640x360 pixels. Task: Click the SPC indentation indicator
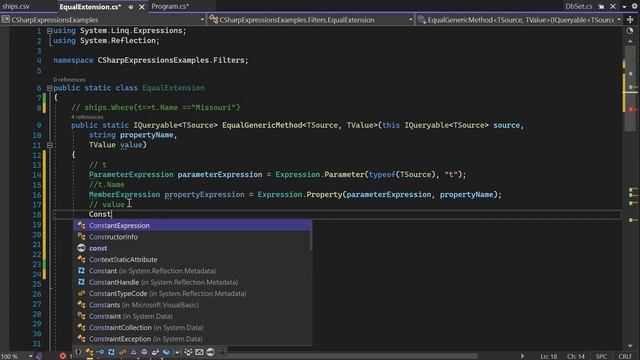[601, 356]
